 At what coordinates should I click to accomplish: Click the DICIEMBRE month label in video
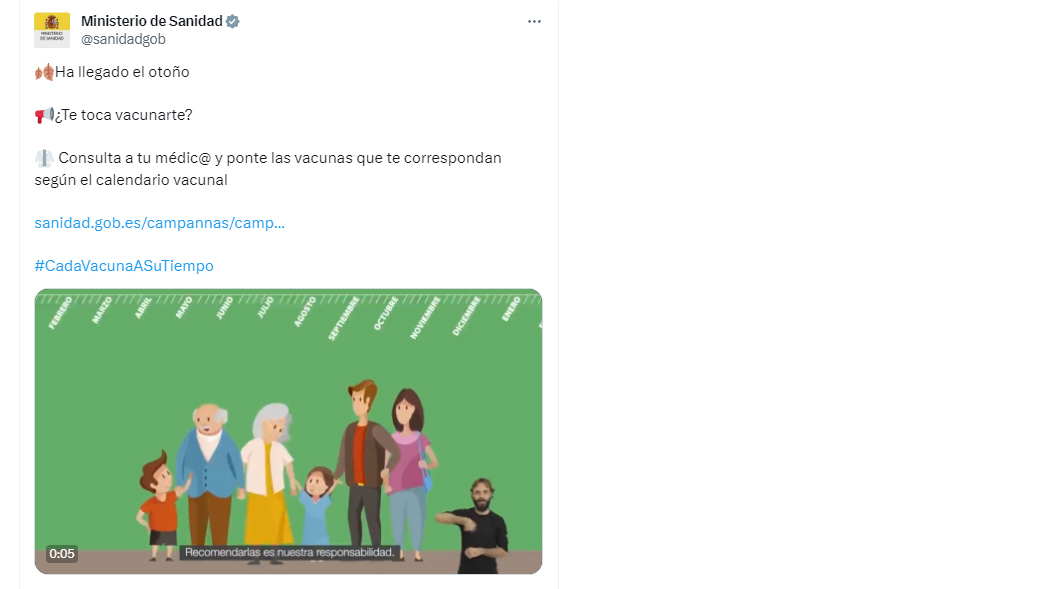click(x=467, y=316)
